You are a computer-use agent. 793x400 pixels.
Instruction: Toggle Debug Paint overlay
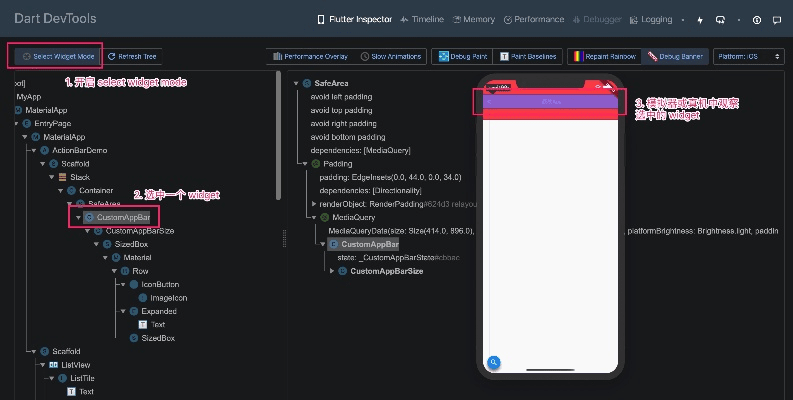click(462, 57)
